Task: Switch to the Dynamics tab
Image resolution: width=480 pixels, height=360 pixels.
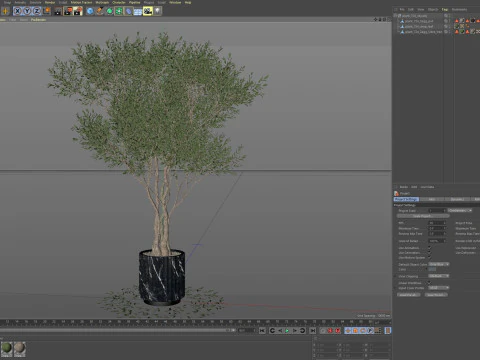Action: [x=457, y=199]
